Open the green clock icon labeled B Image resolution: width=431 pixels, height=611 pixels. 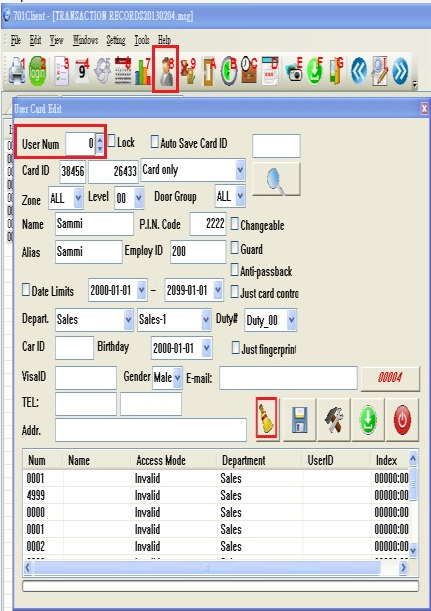click(229, 71)
